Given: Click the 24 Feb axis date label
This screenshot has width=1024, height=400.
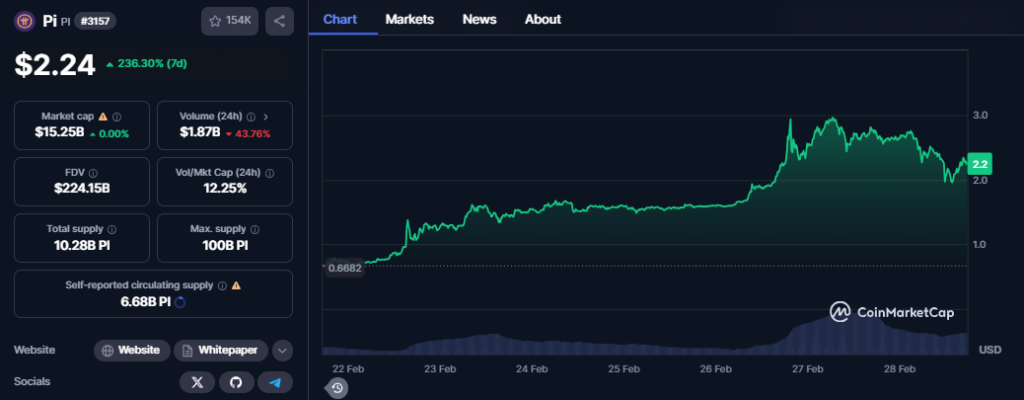Looking at the screenshot, I should 532,369.
